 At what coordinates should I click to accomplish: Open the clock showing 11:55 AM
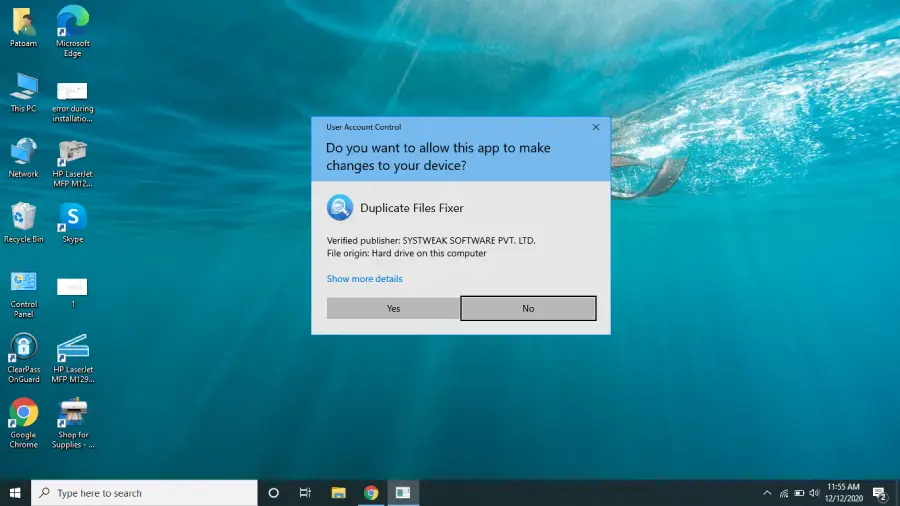click(844, 493)
